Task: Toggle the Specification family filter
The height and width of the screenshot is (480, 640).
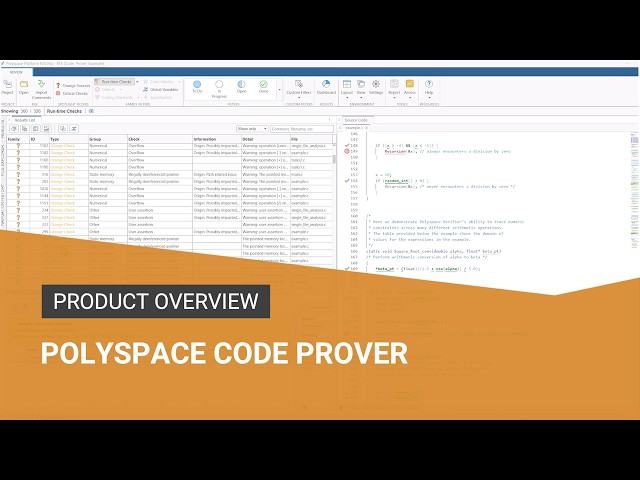Action: click(x=158, y=97)
